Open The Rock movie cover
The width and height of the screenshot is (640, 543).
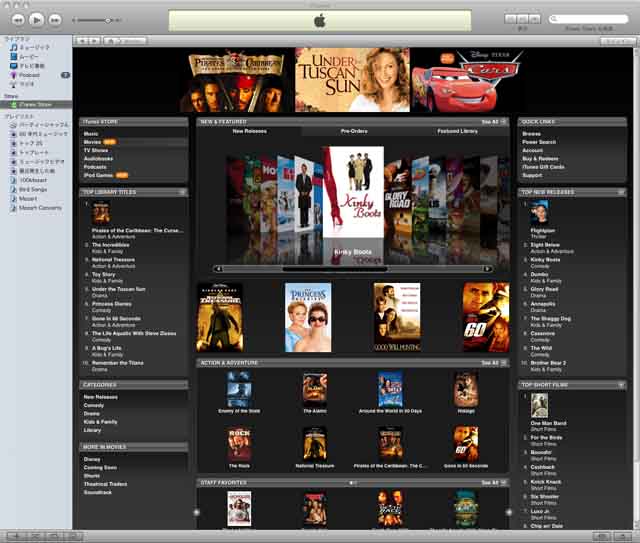(x=239, y=444)
